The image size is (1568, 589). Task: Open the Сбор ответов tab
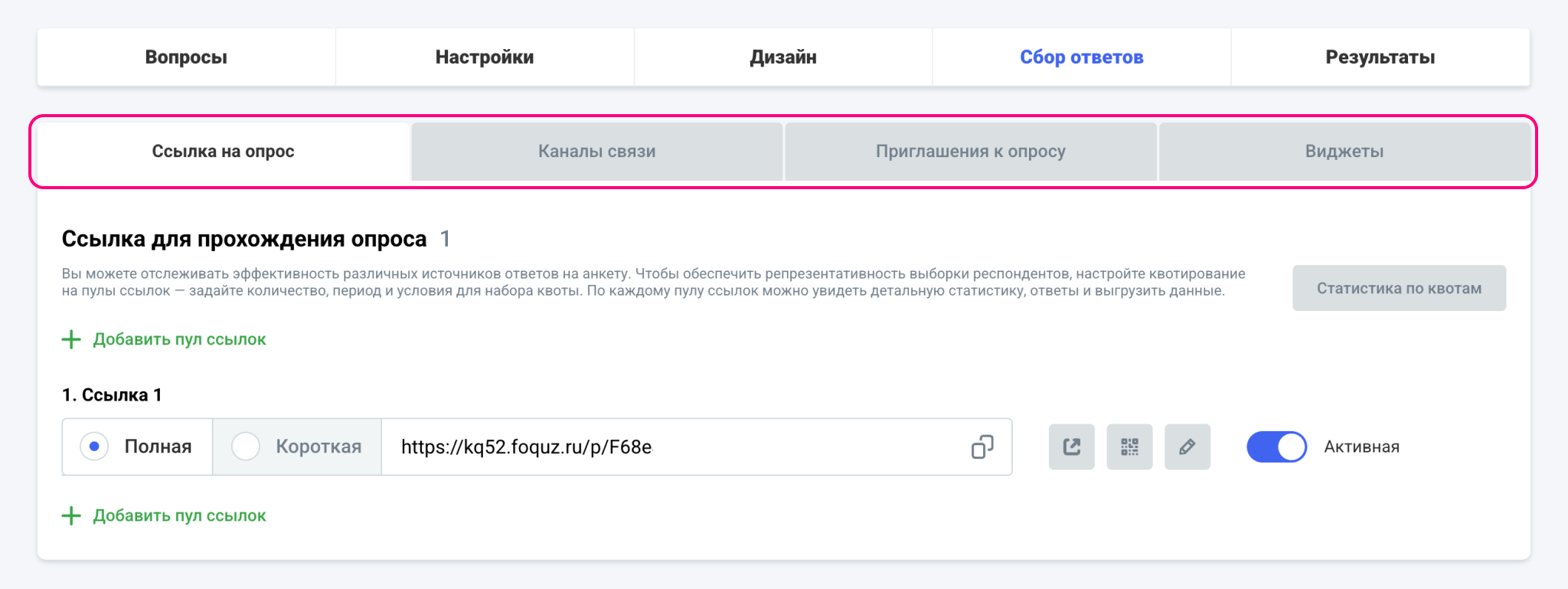point(1081,57)
